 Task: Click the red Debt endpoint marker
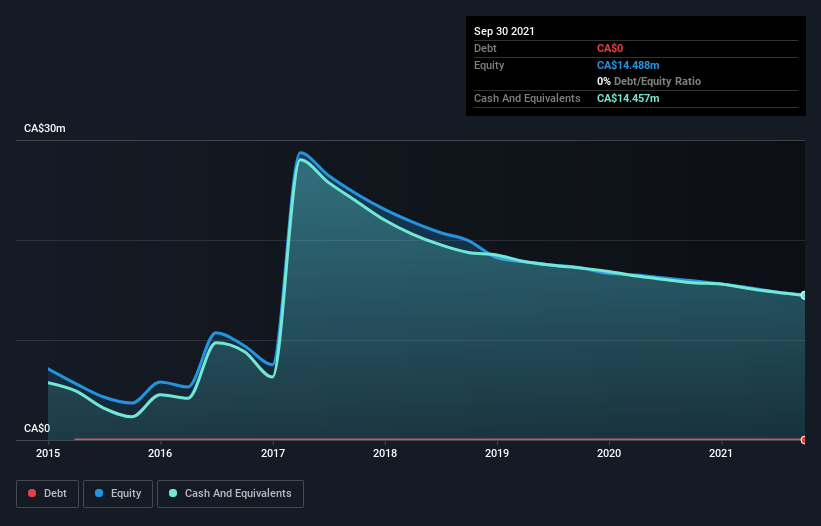(804, 440)
